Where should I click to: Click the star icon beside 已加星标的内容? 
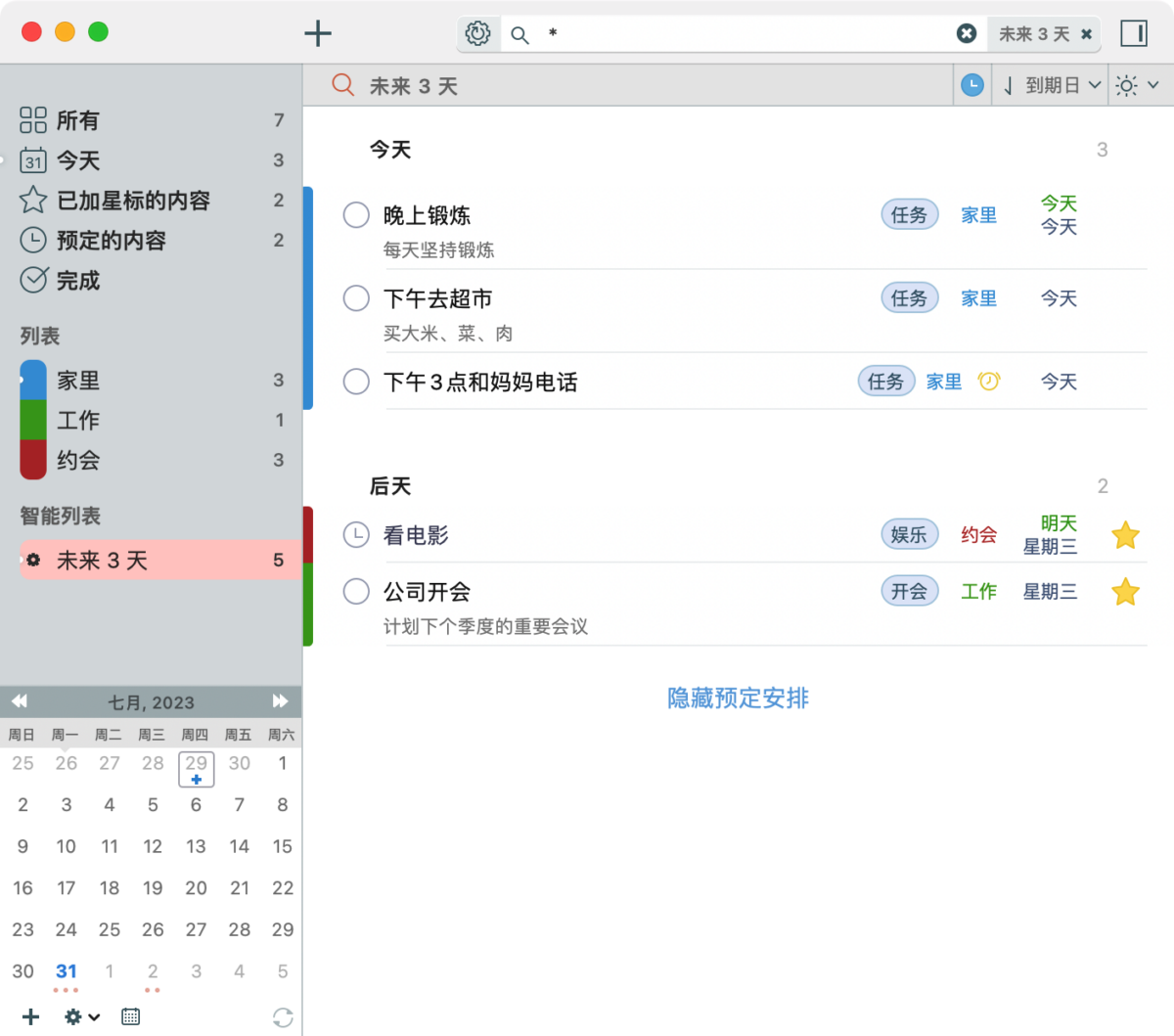pos(33,201)
